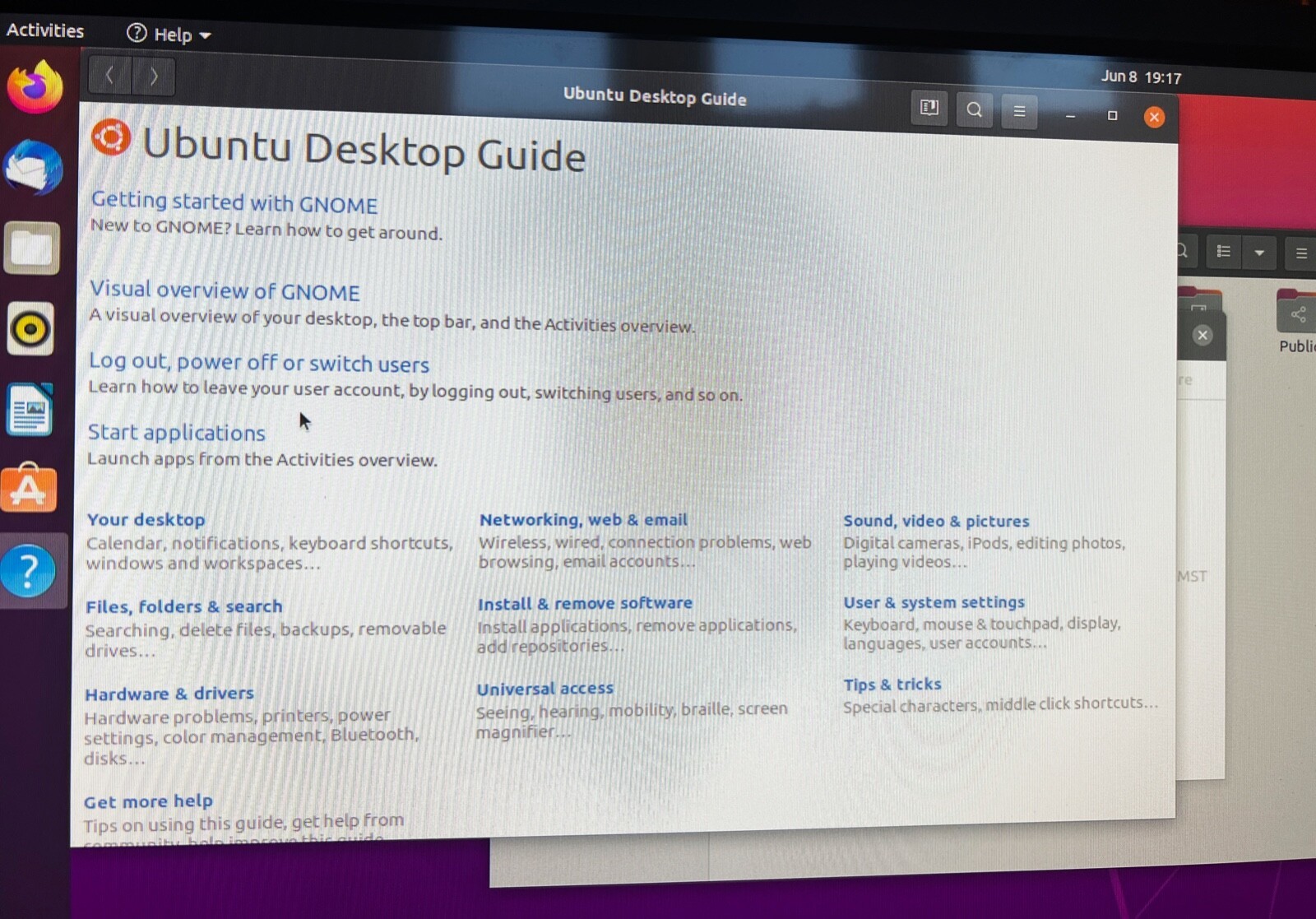1316x919 pixels.
Task: Toggle list view in Files window behind
Action: point(1224,252)
